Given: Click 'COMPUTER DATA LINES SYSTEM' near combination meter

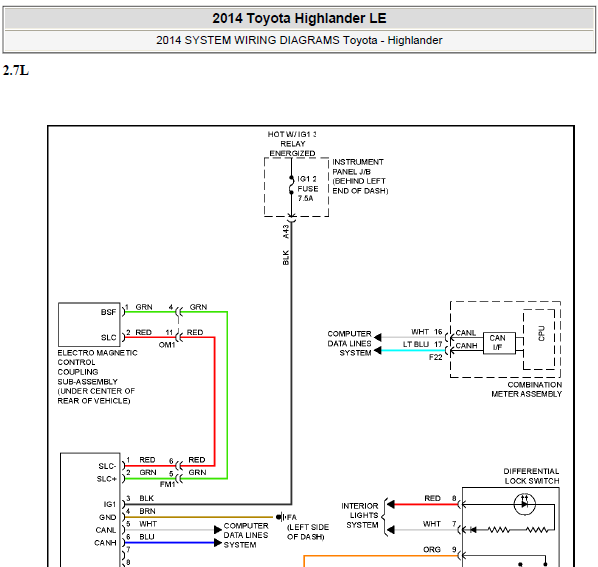Looking at the screenshot, I should pyautogui.click(x=349, y=343).
